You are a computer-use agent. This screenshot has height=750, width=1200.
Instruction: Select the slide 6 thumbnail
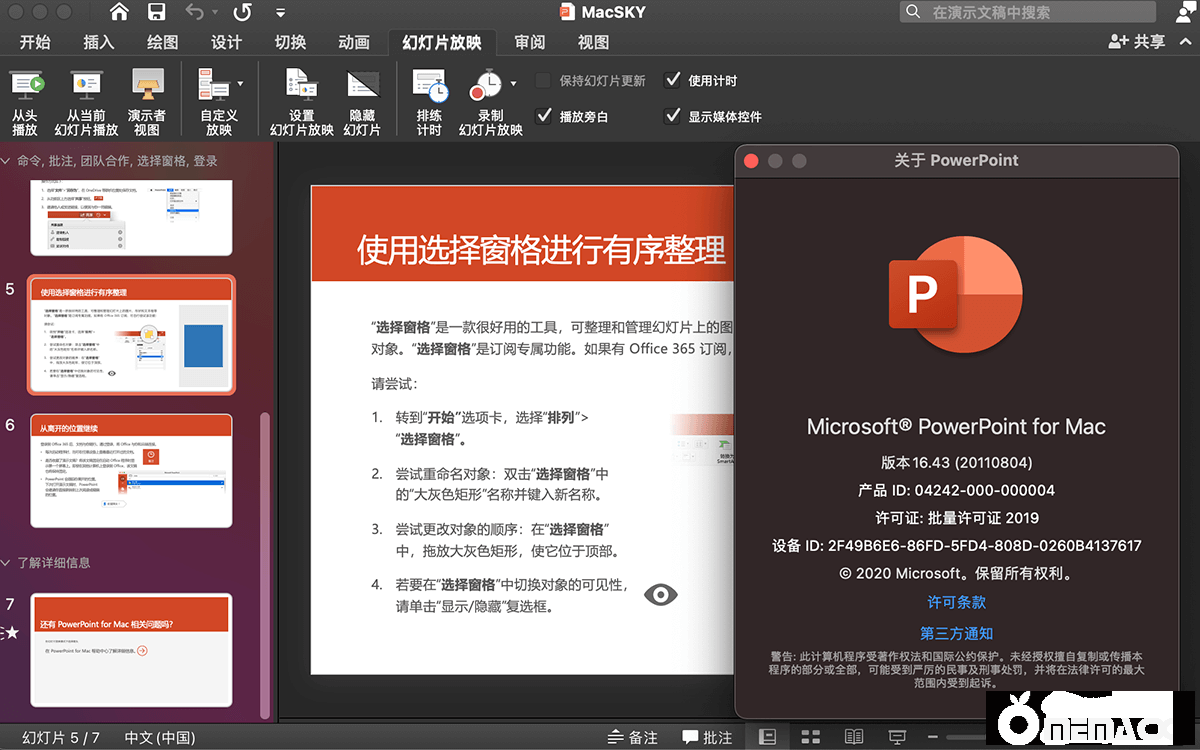[x=131, y=471]
